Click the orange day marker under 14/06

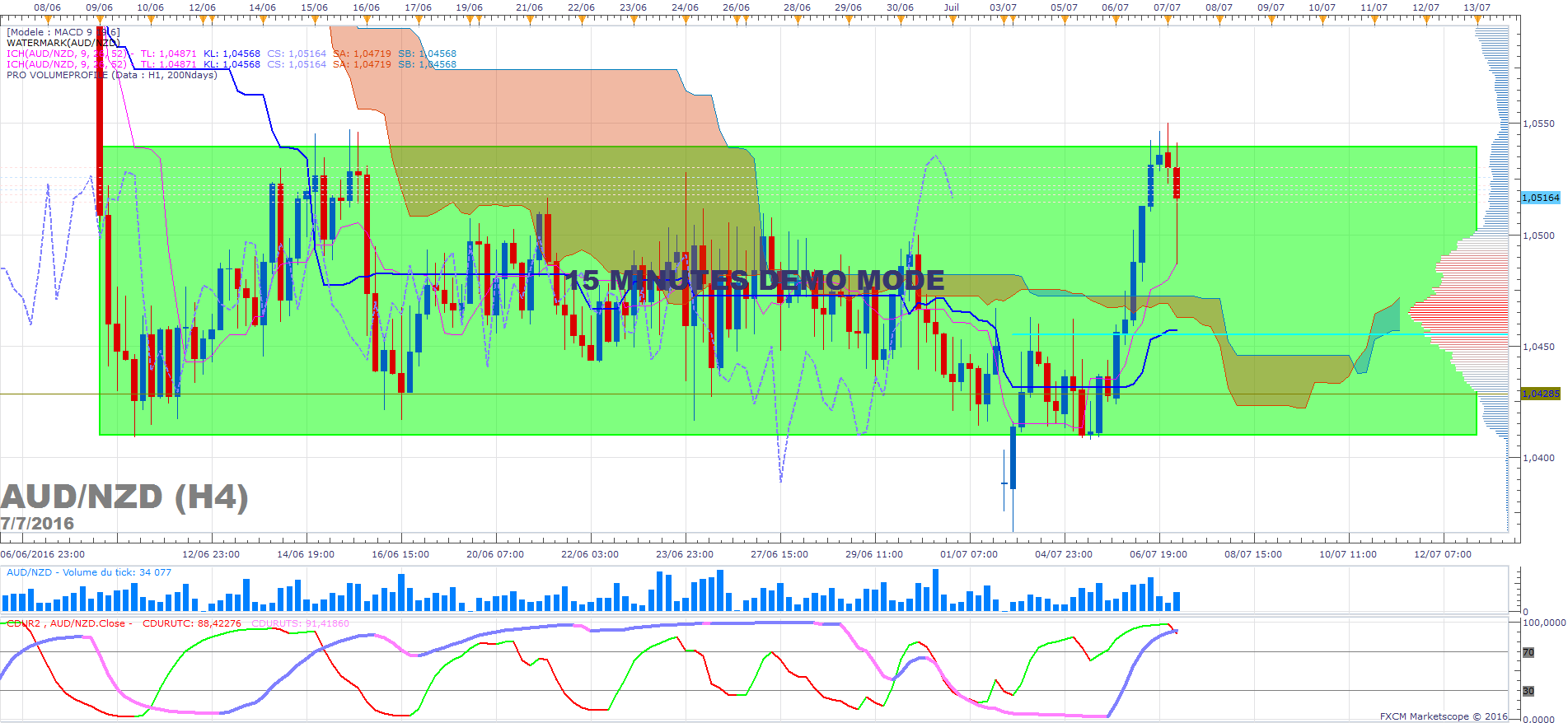(262, 19)
